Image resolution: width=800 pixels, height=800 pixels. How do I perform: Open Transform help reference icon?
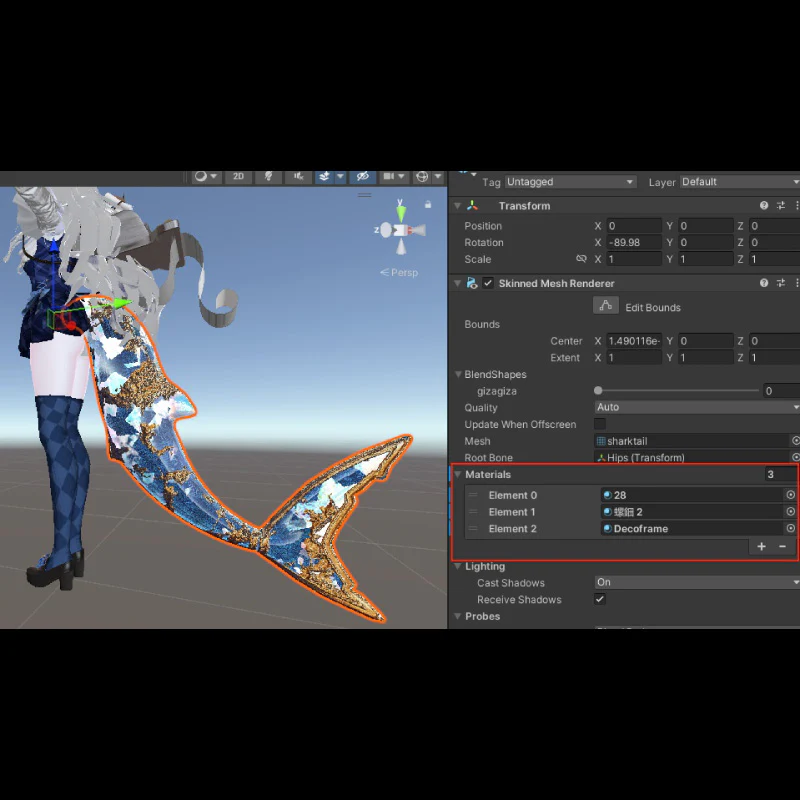click(764, 206)
